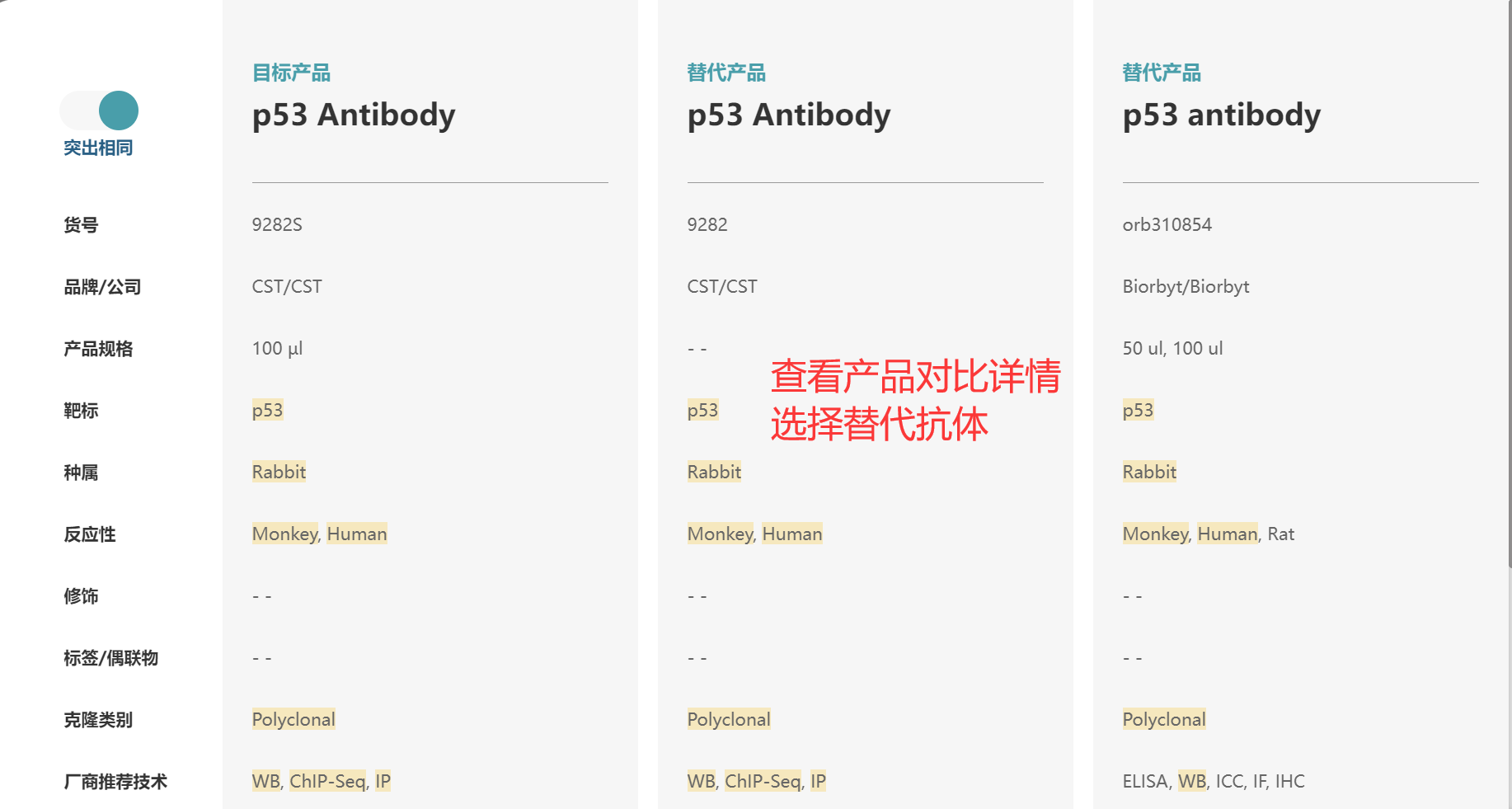Toggle the 突出相同 highlight switch
Screen dimensions: 1512x809
click(x=99, y=111)
